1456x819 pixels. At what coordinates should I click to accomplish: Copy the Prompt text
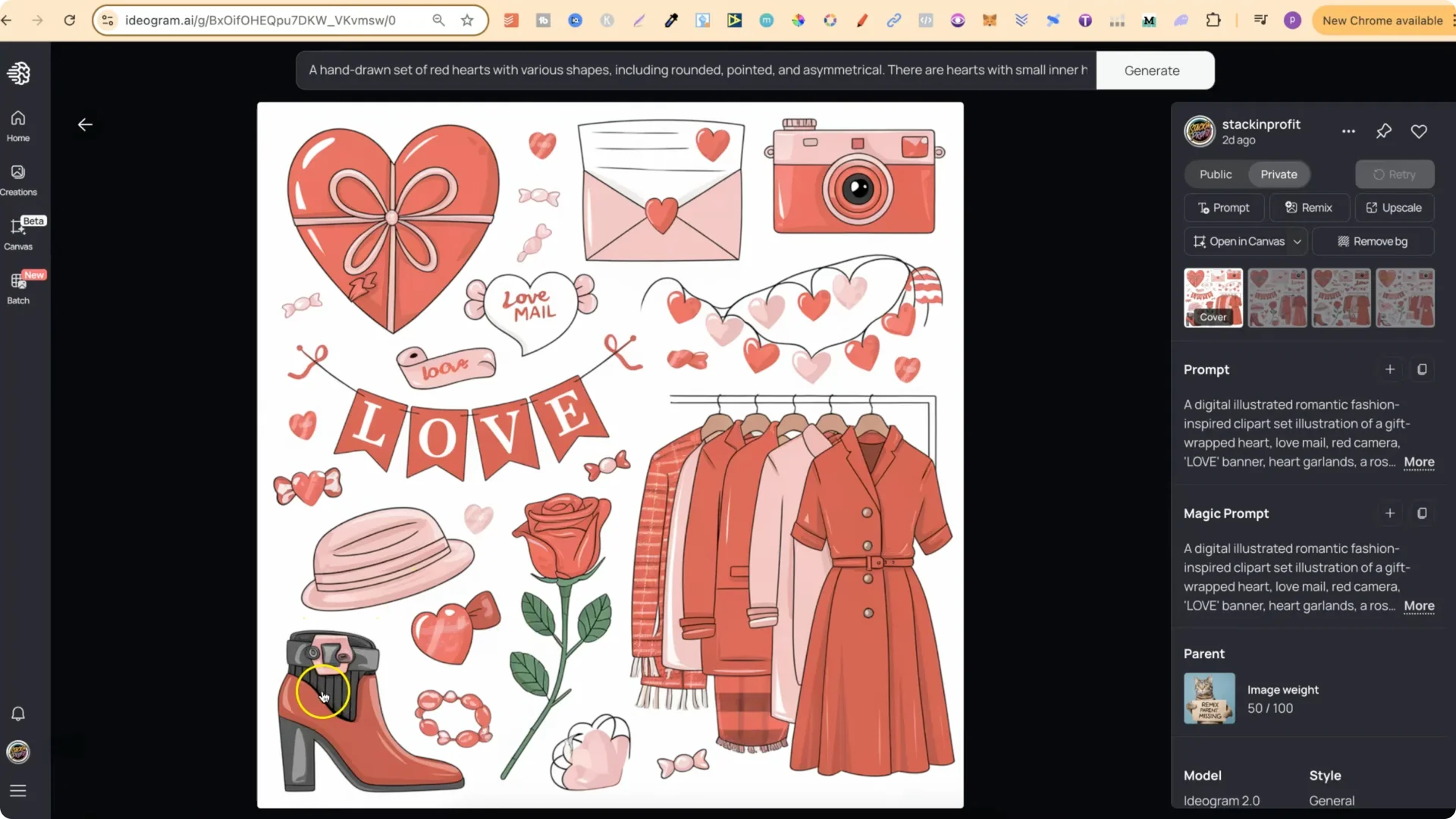pos(1422,369)
